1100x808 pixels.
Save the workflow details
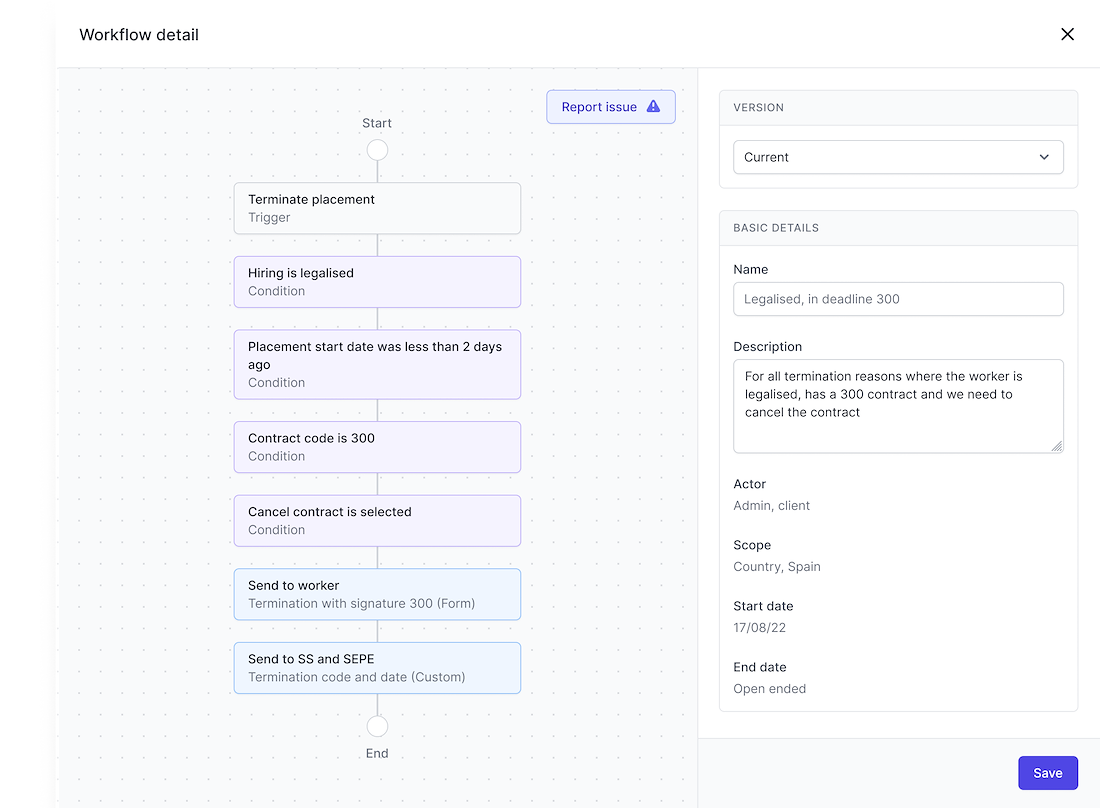(1047, 773)
